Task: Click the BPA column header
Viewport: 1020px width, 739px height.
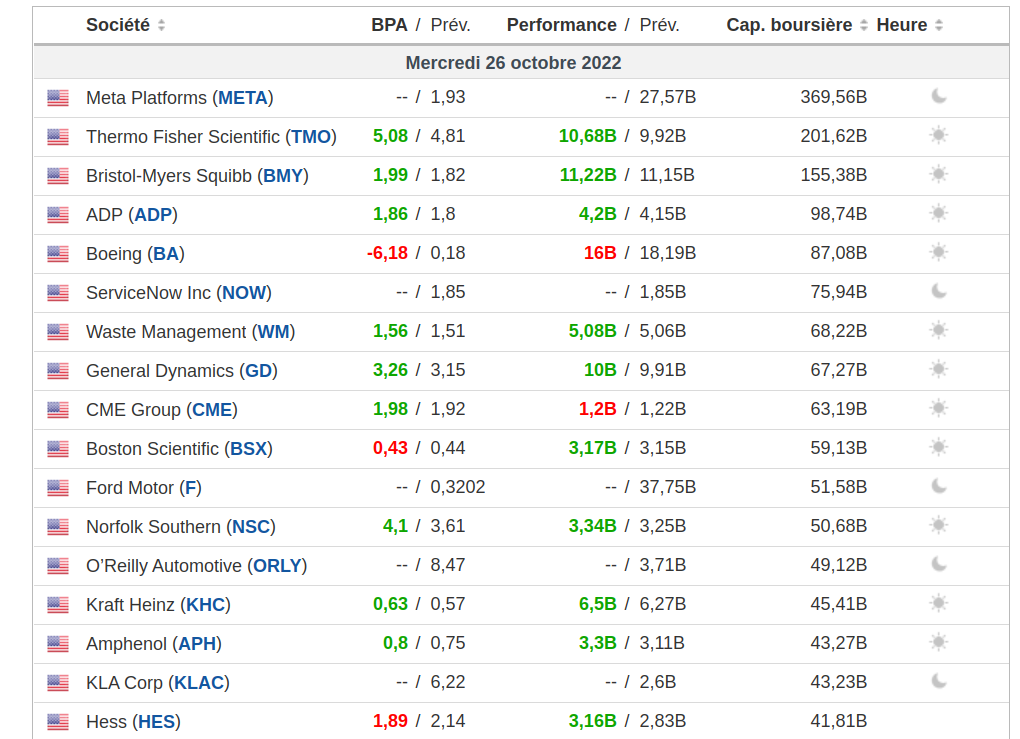Action: (389, 25)
